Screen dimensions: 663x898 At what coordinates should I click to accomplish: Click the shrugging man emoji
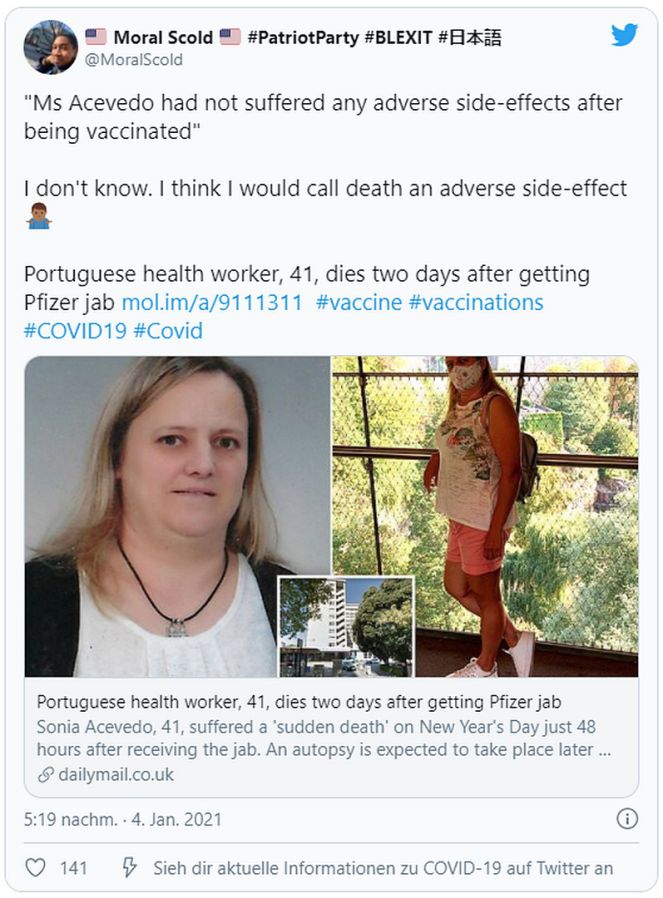tap(39, 216)
